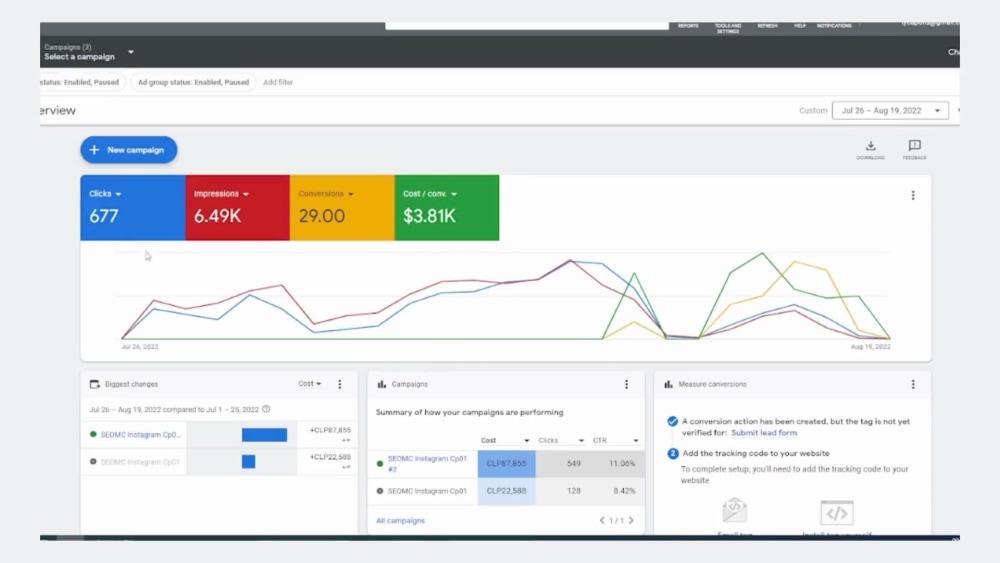
Task: Click the help icon beside the comparison dates
Action: pyautogui.click(x=267, y=409)
